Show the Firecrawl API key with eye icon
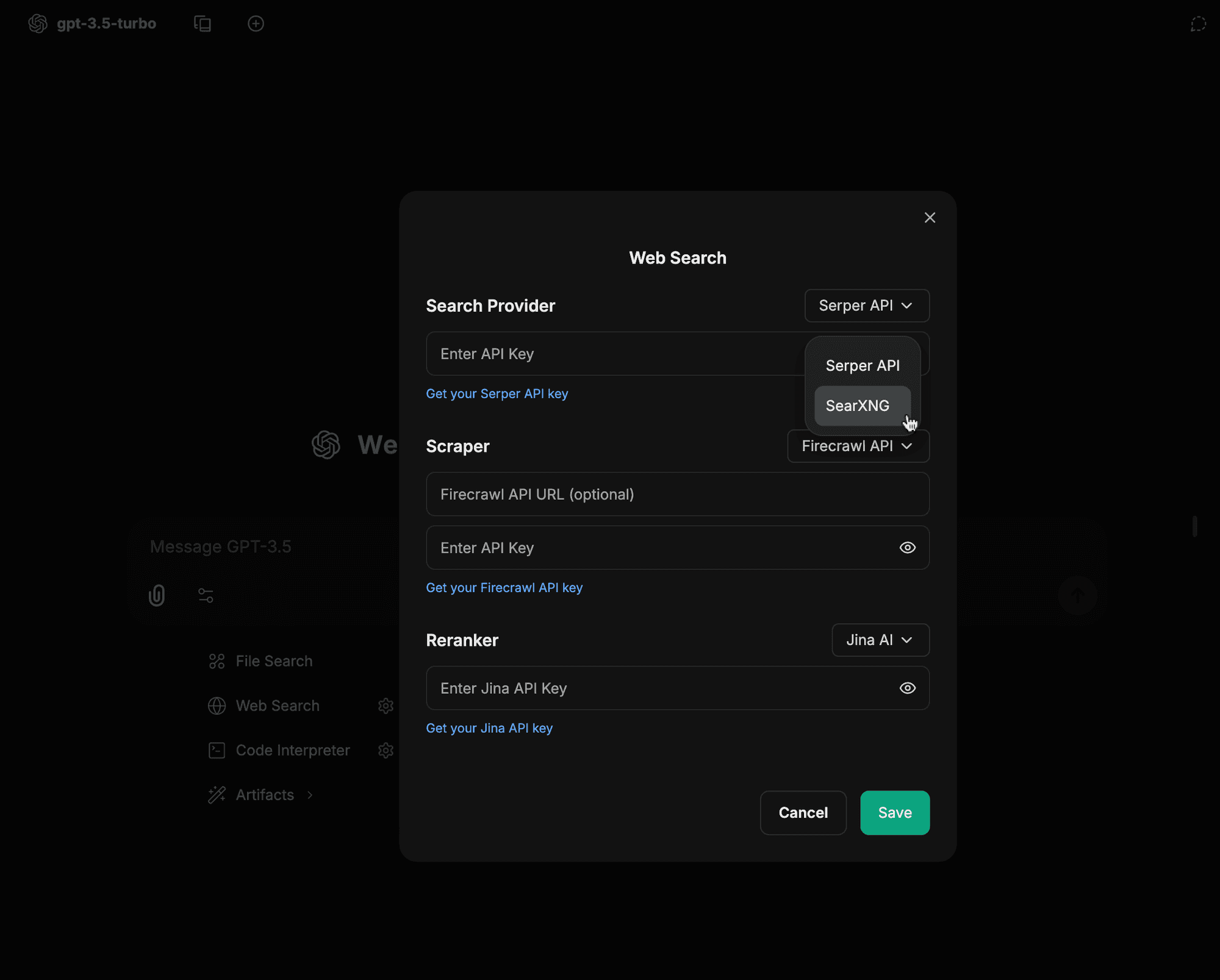Image resolution: width=1220 pixels, height=980 pixels. (908, 548)
